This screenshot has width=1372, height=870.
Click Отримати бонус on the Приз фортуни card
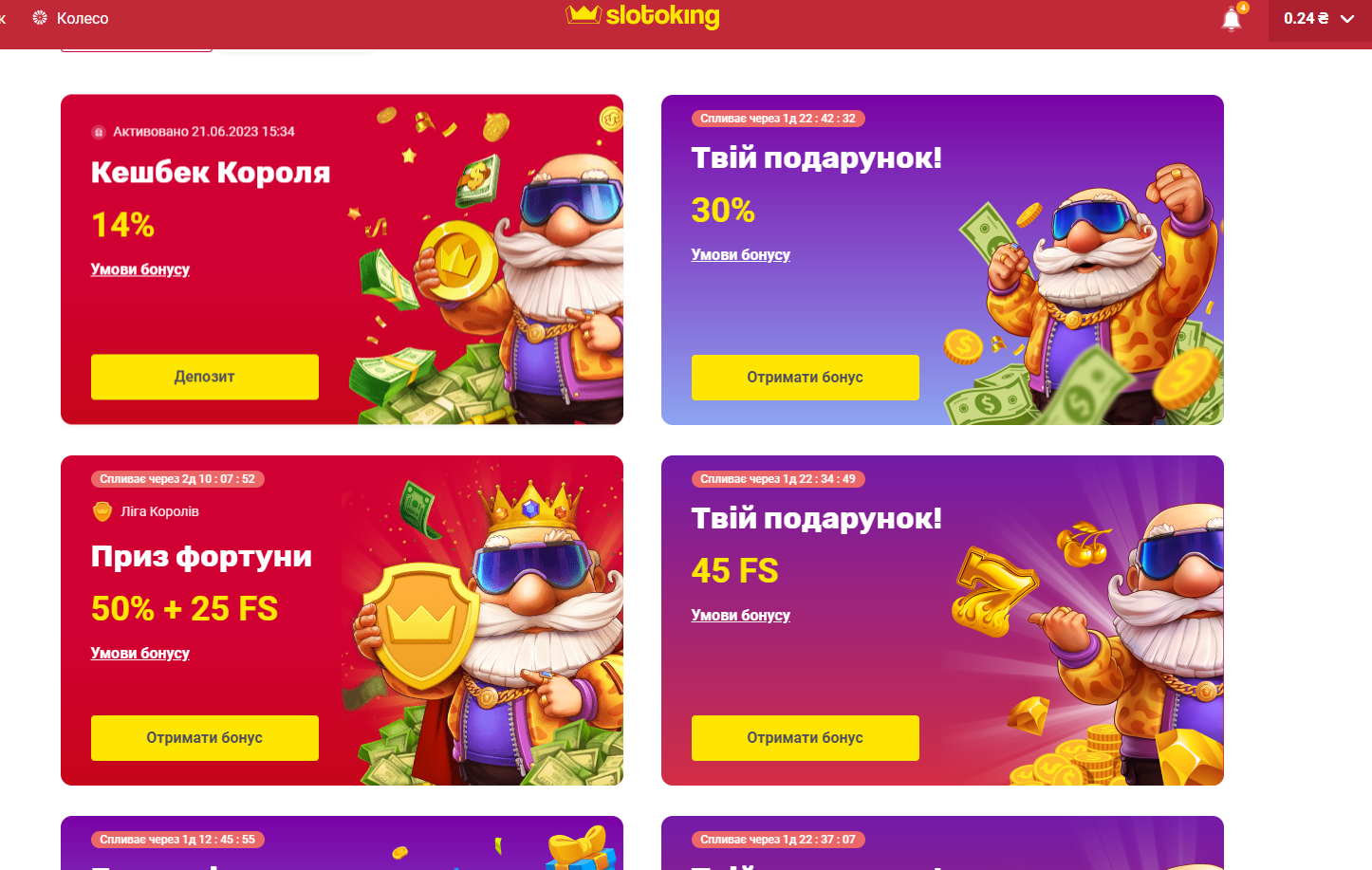pyautogui.click(x=205, y=738)
